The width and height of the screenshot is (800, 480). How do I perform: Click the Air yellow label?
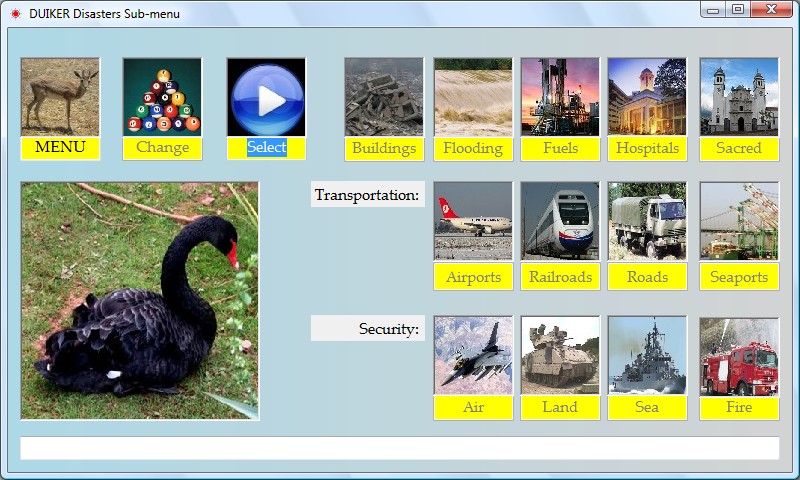tap(473, 408)
